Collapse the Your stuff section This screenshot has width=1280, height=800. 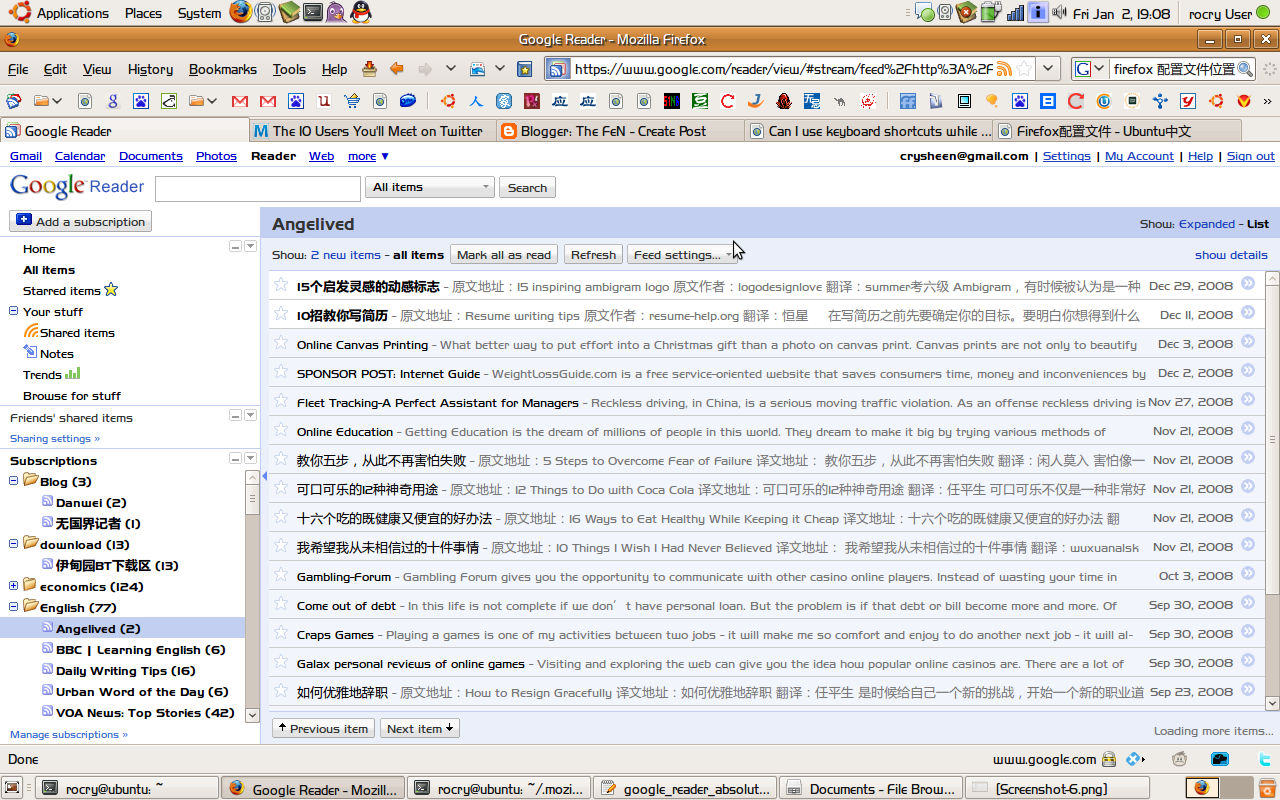coord(15,311)
